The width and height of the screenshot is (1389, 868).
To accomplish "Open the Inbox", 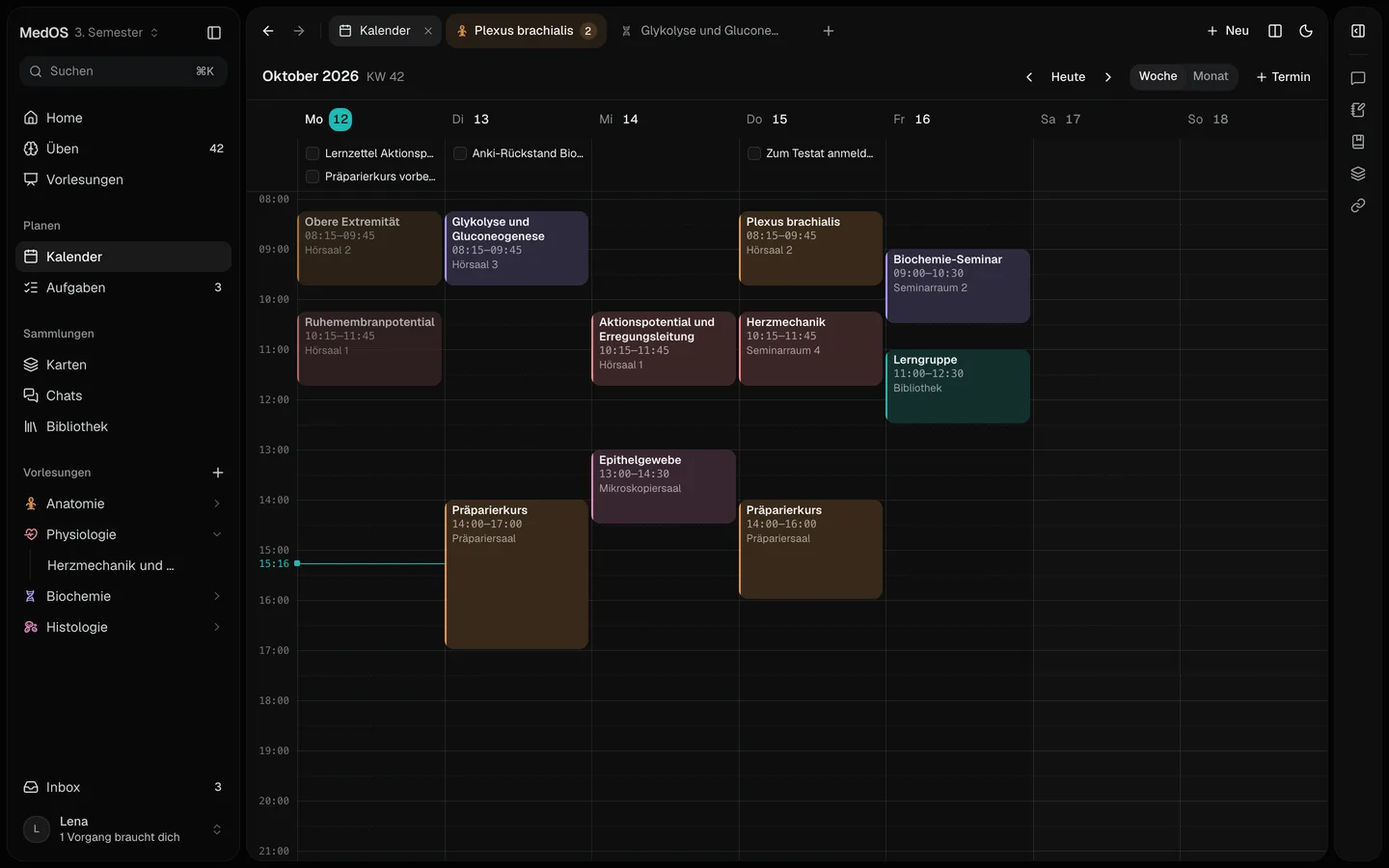I will tap(123, 787).
